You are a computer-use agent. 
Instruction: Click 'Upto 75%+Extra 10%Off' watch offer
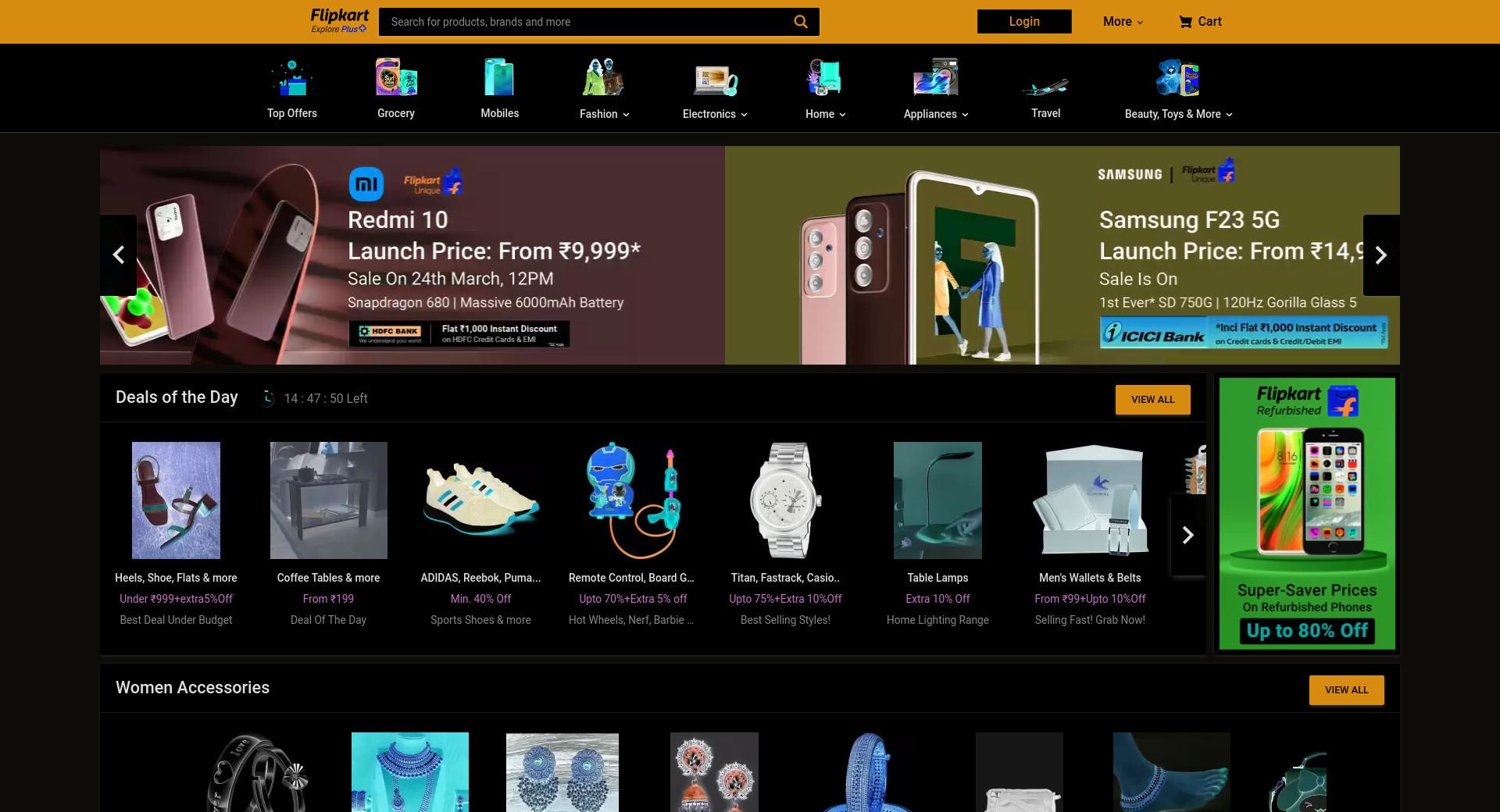point(785,599)
